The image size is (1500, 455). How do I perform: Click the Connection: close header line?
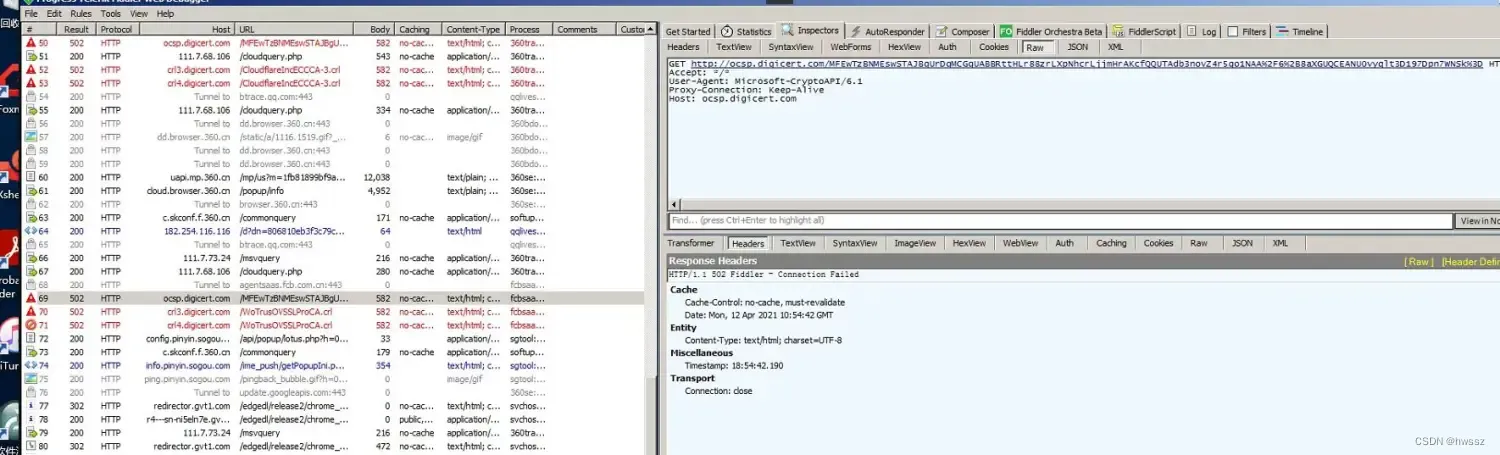(718, 391)
